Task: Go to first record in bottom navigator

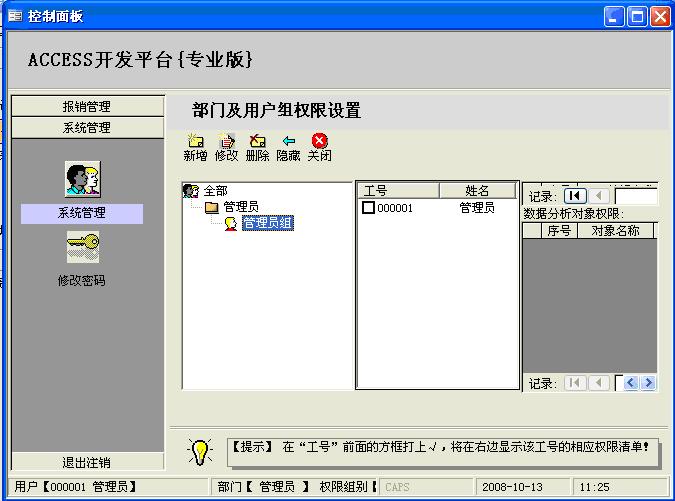Action: pyautogui.click(x=575, y=383)
